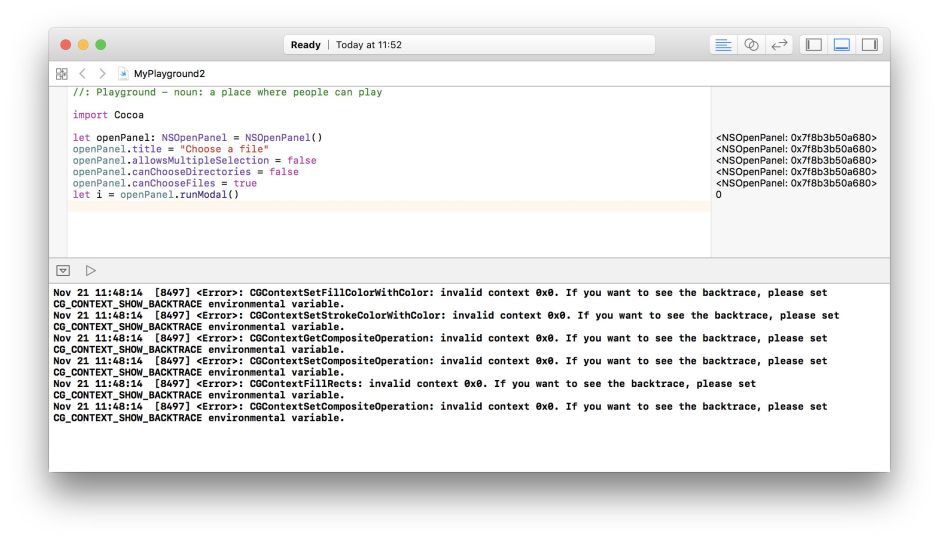Show the Utilities inspector panel
Image resolution: width=939 pixels, height=542 pixels.
[870, 45]
